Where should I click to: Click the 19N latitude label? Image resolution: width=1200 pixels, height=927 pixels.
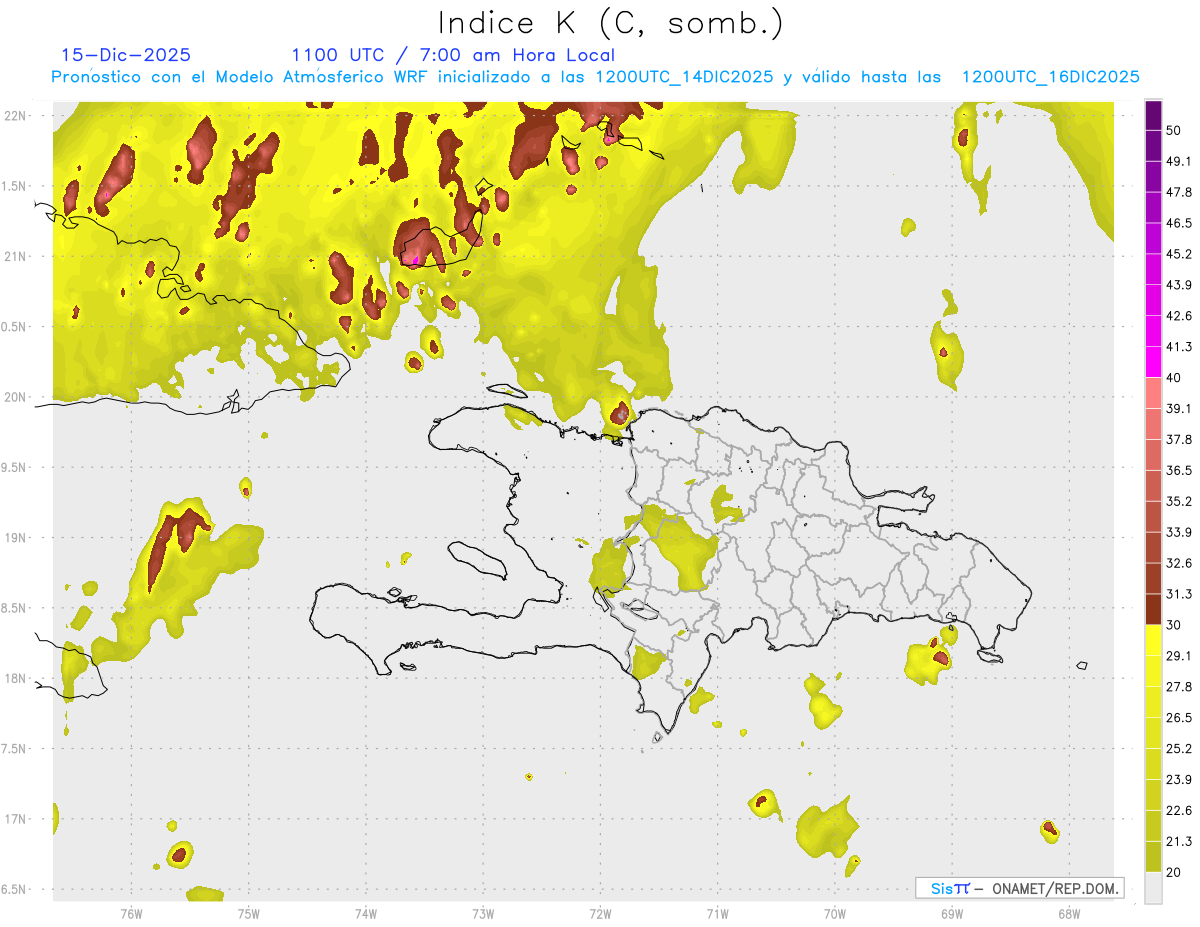click(x=17, y=537)
